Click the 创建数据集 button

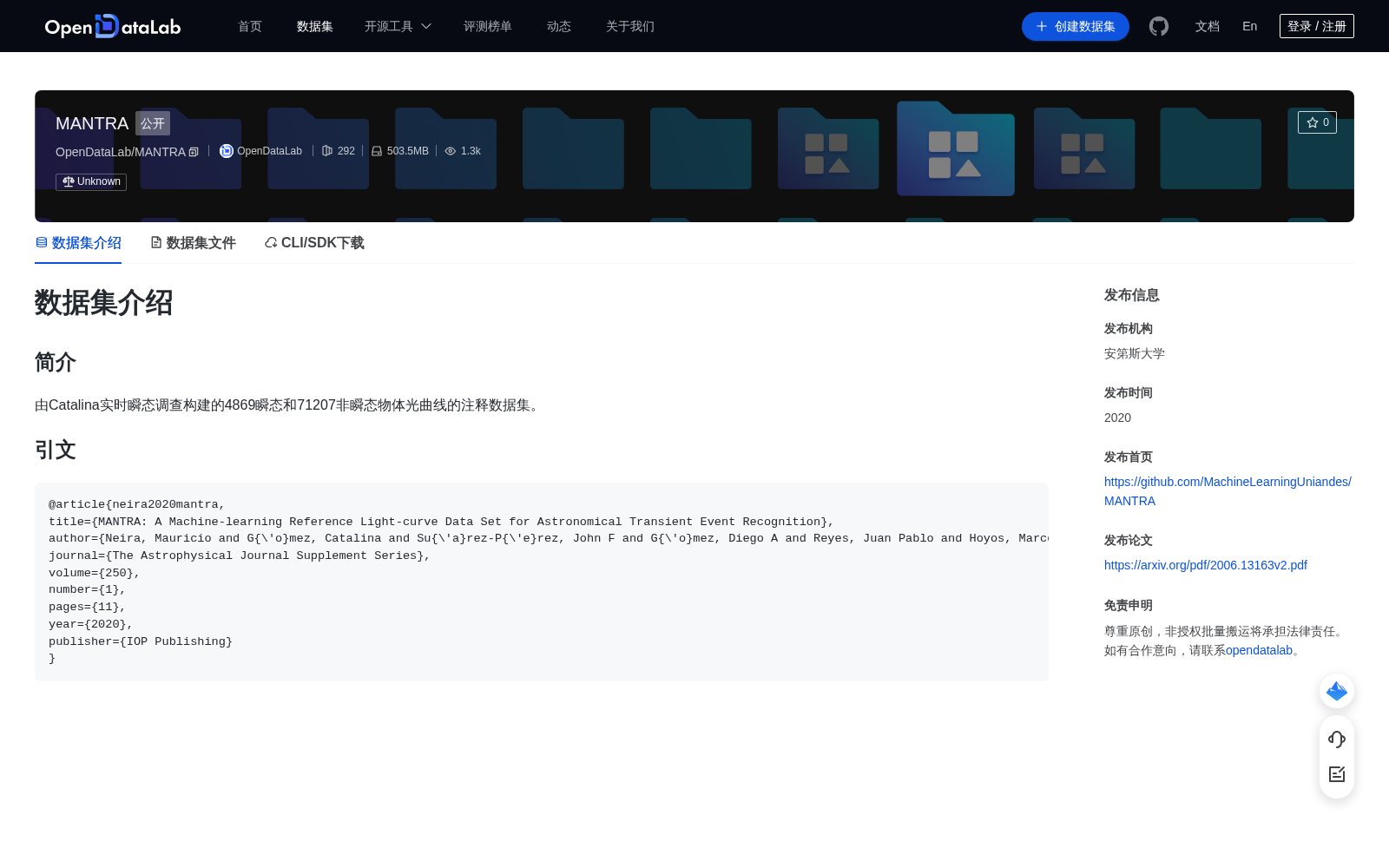pos(1075,26)
